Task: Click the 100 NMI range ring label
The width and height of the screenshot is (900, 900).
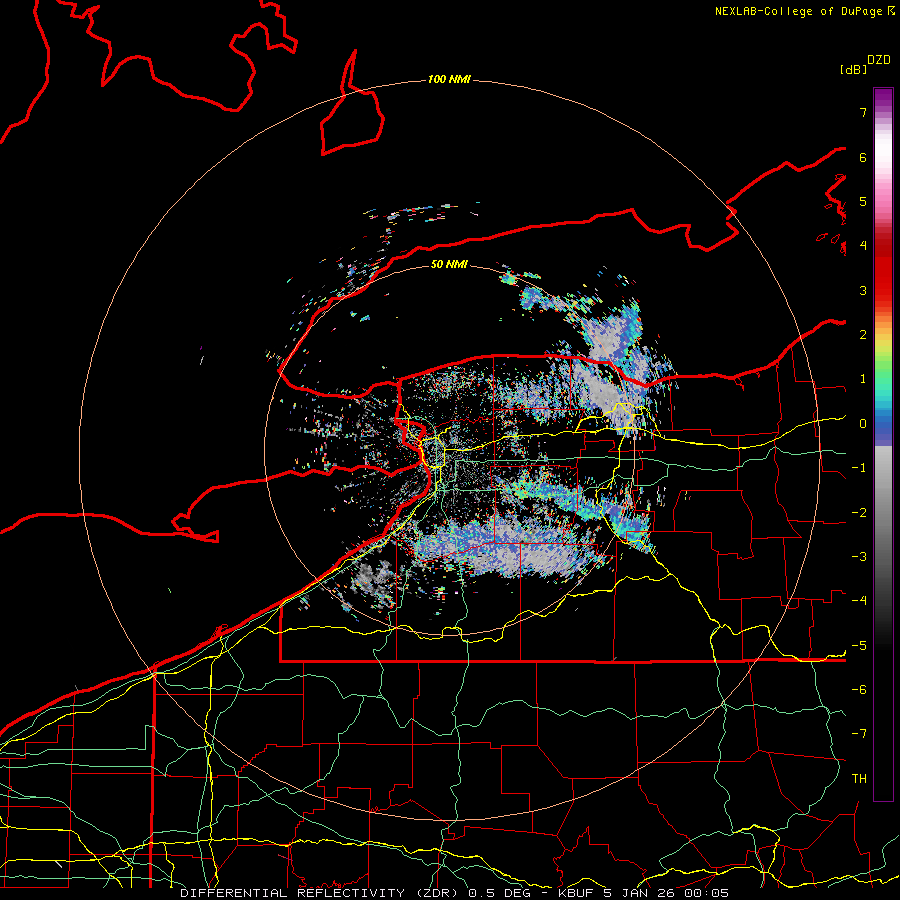Action: pos(449,79)
